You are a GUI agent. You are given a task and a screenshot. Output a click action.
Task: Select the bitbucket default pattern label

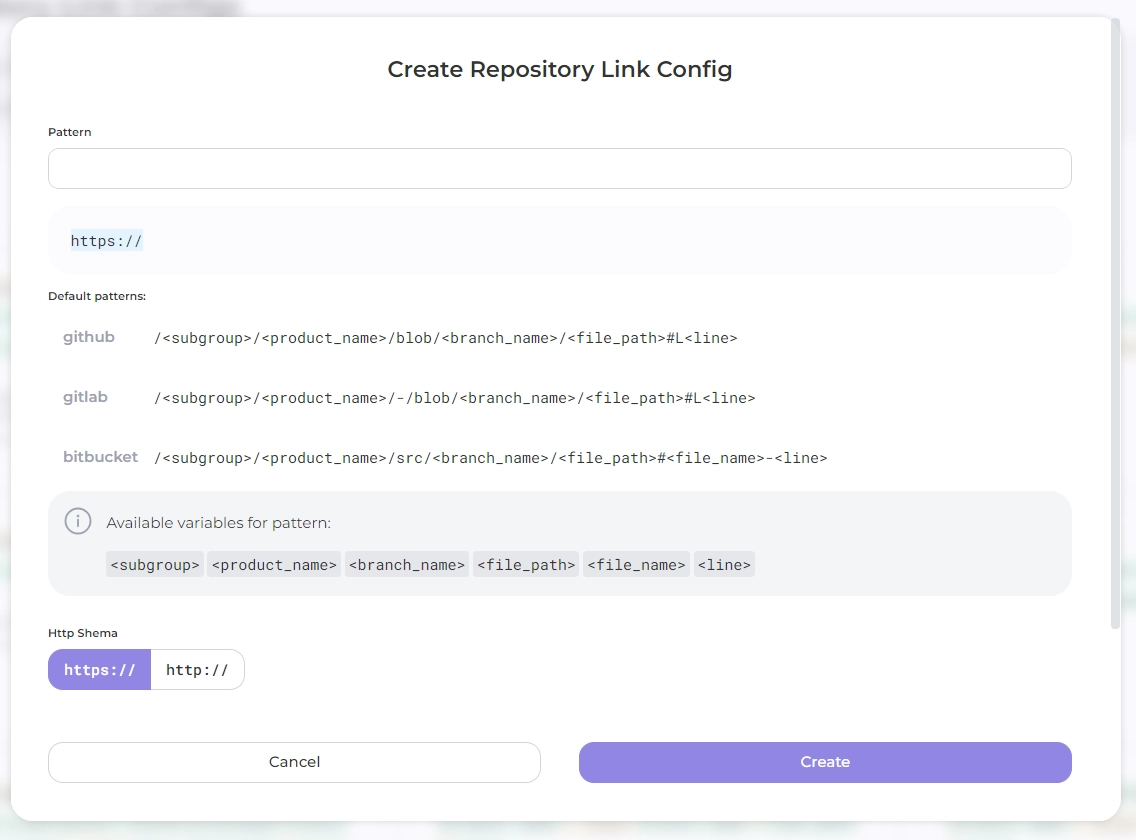(100, 458)
